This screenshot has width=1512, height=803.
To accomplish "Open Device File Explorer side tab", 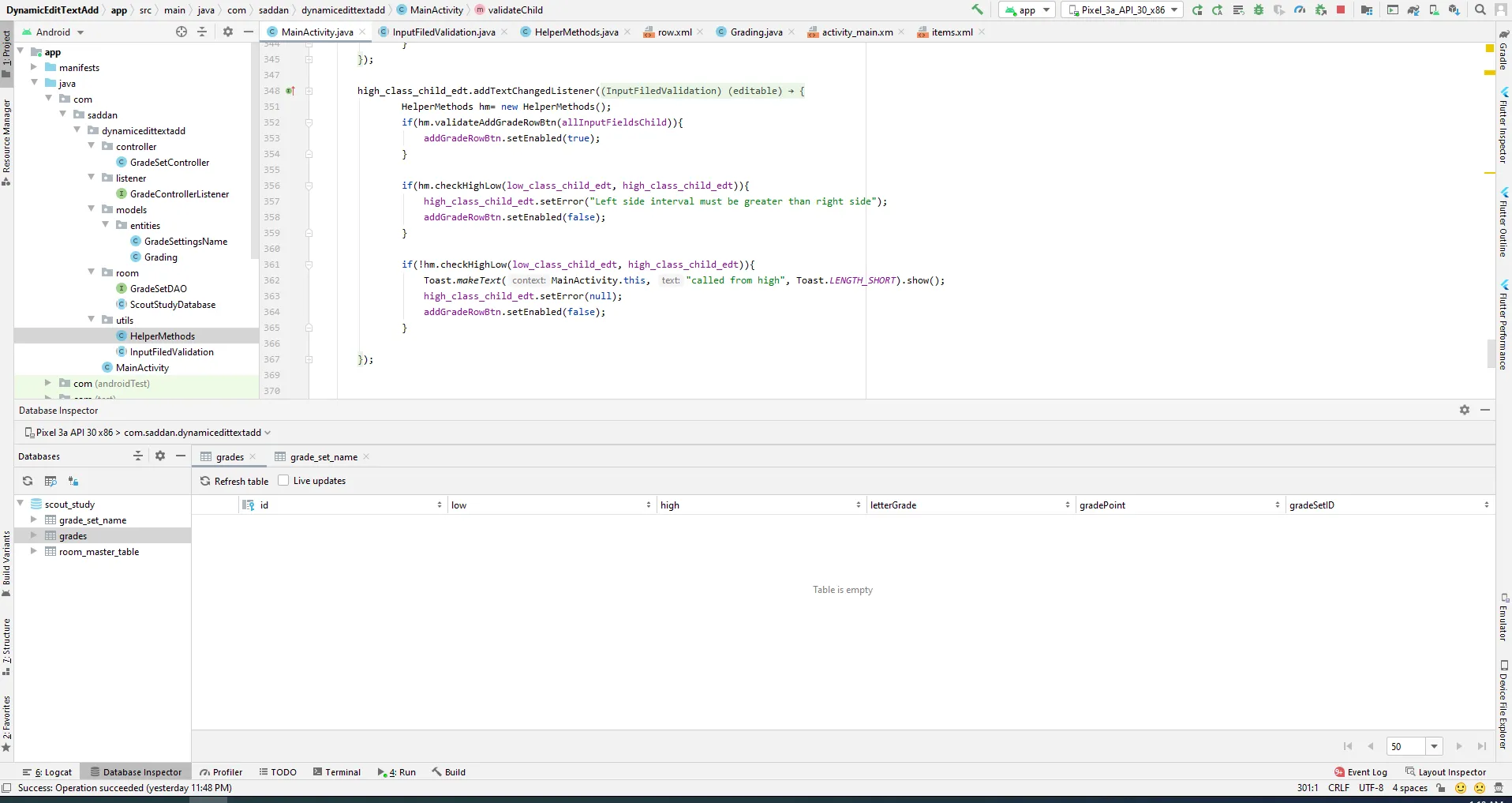I will point(1503,704).
